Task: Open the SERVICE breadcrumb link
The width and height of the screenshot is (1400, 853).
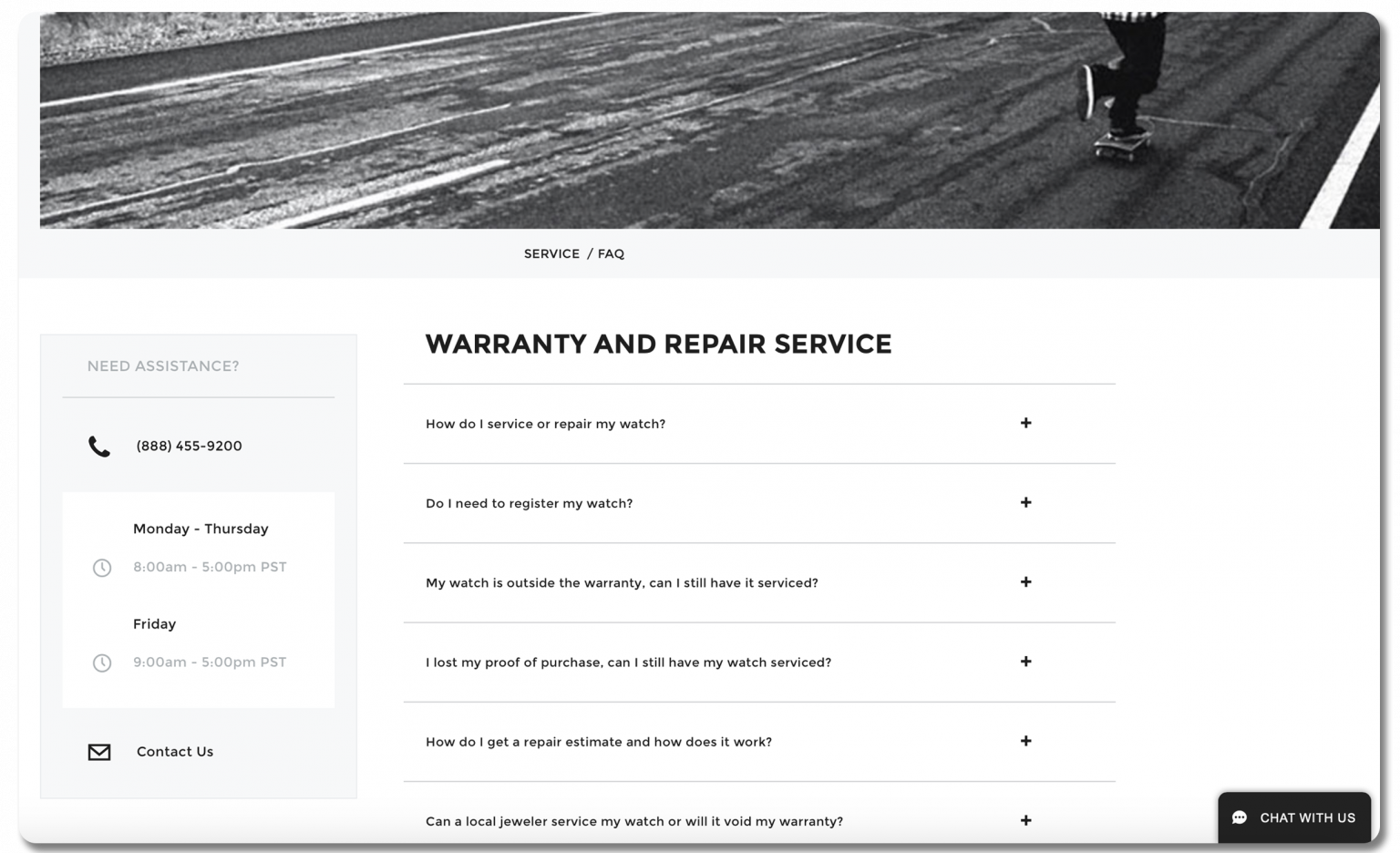Action: click(551, 253)
